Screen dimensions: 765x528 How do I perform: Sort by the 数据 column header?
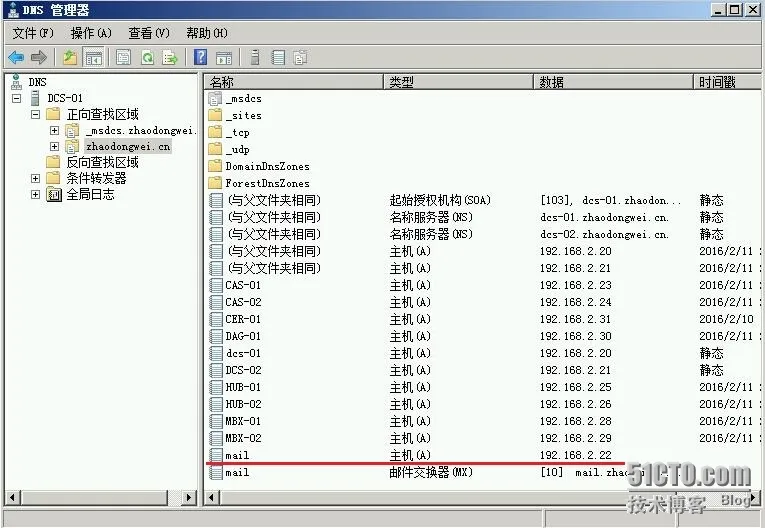tap(613, 81)
